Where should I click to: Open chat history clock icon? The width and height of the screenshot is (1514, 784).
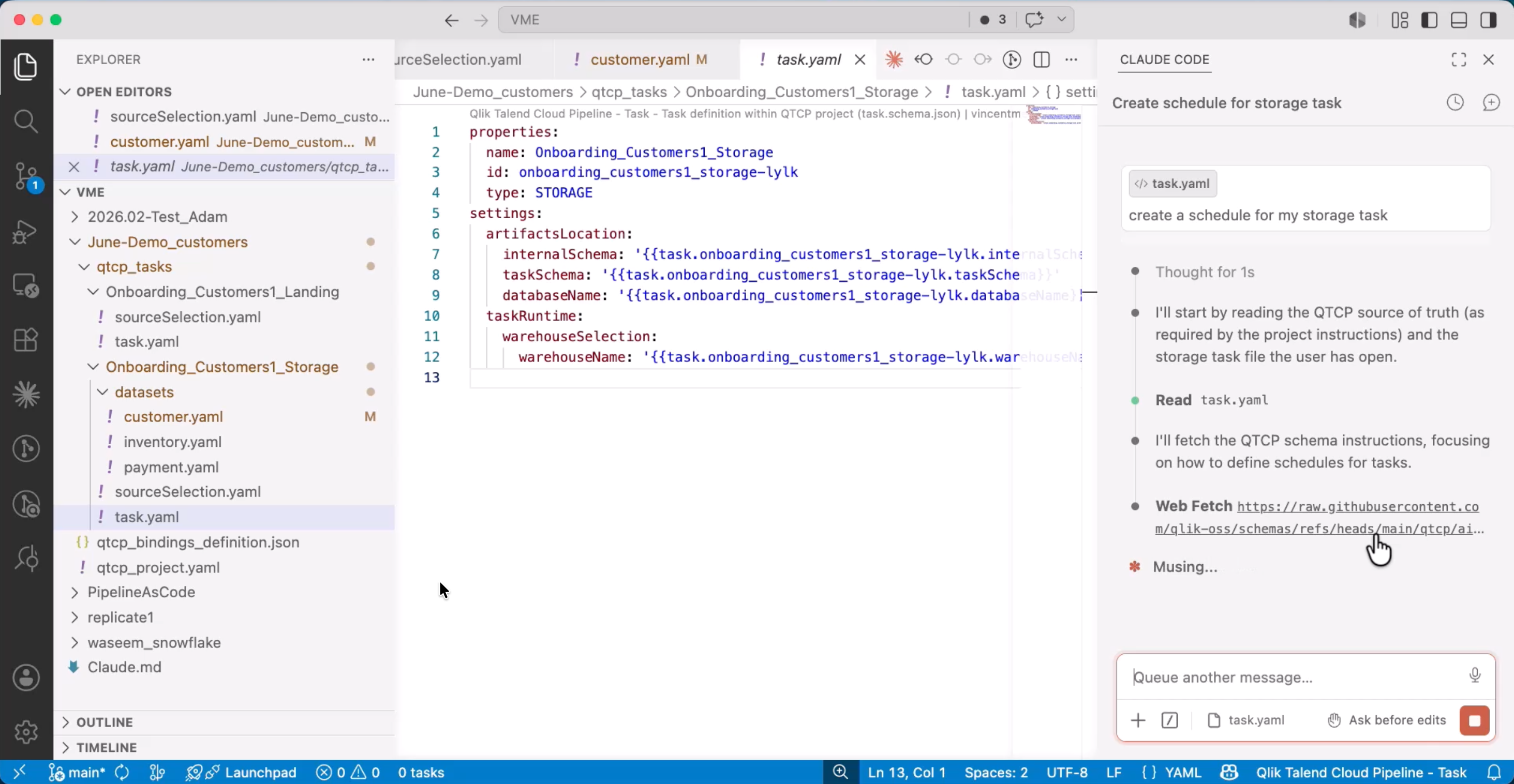[1455, 103]
